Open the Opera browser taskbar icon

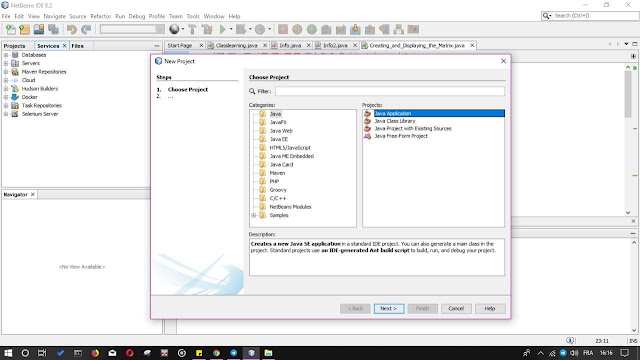click(x=130, y=353)
